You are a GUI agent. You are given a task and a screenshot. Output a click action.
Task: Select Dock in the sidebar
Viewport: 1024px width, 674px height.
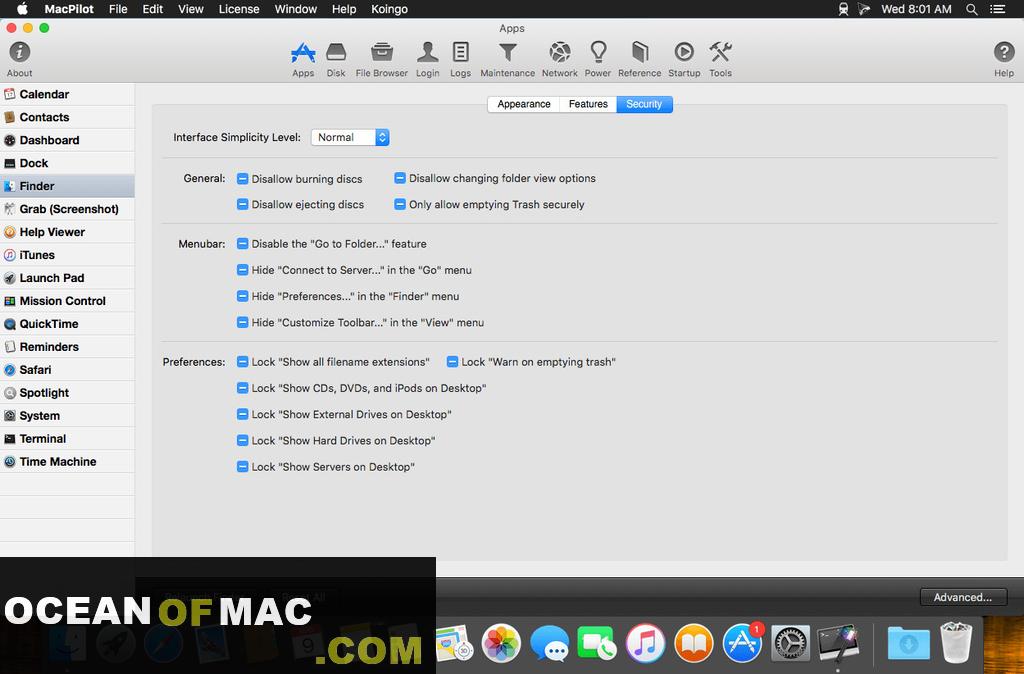pos(67,163)
